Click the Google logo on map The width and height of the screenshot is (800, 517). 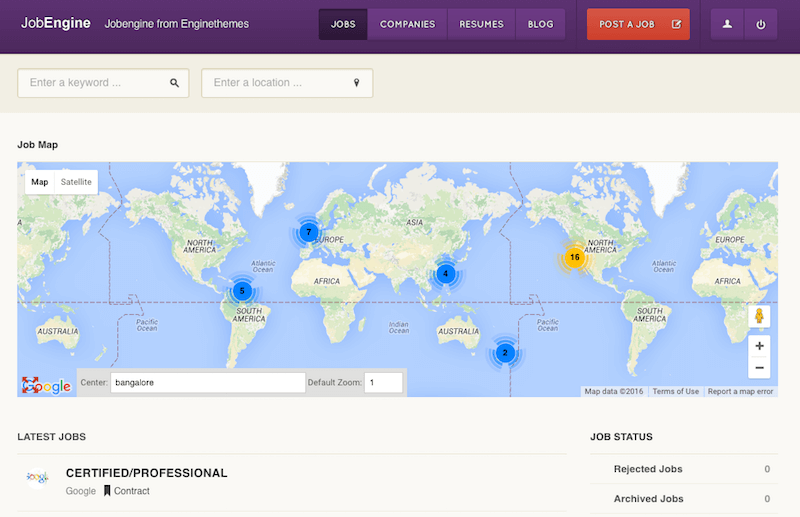(x=46, y=386)
